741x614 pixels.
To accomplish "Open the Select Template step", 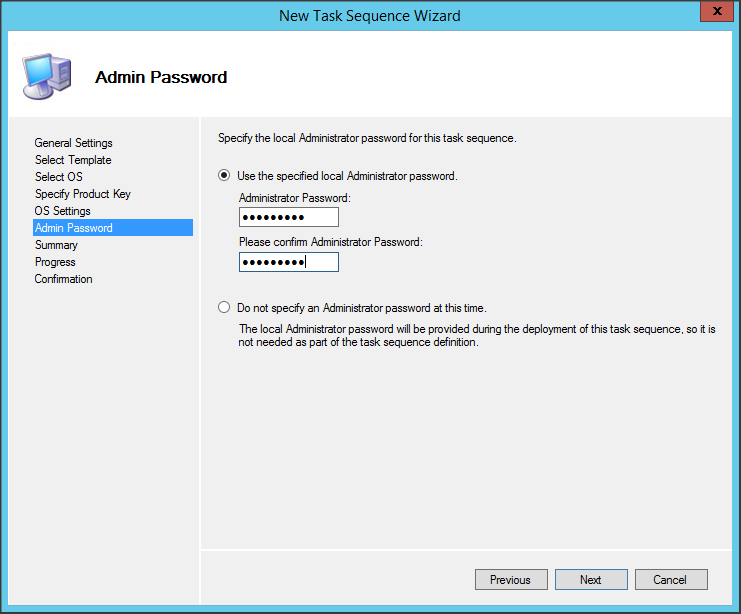I will point(73,160).
